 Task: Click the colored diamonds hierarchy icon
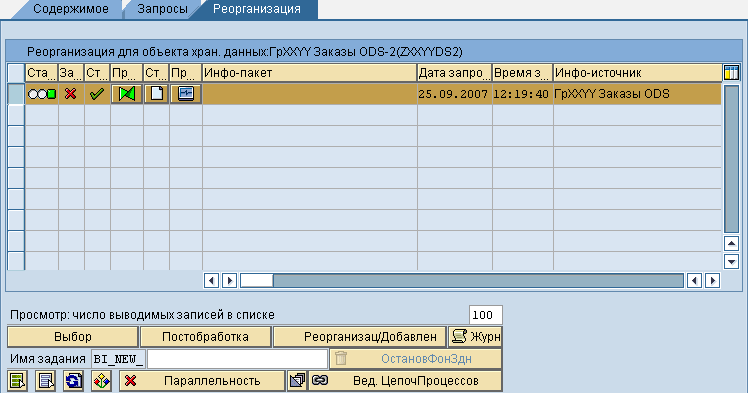[x=102, y=381]
